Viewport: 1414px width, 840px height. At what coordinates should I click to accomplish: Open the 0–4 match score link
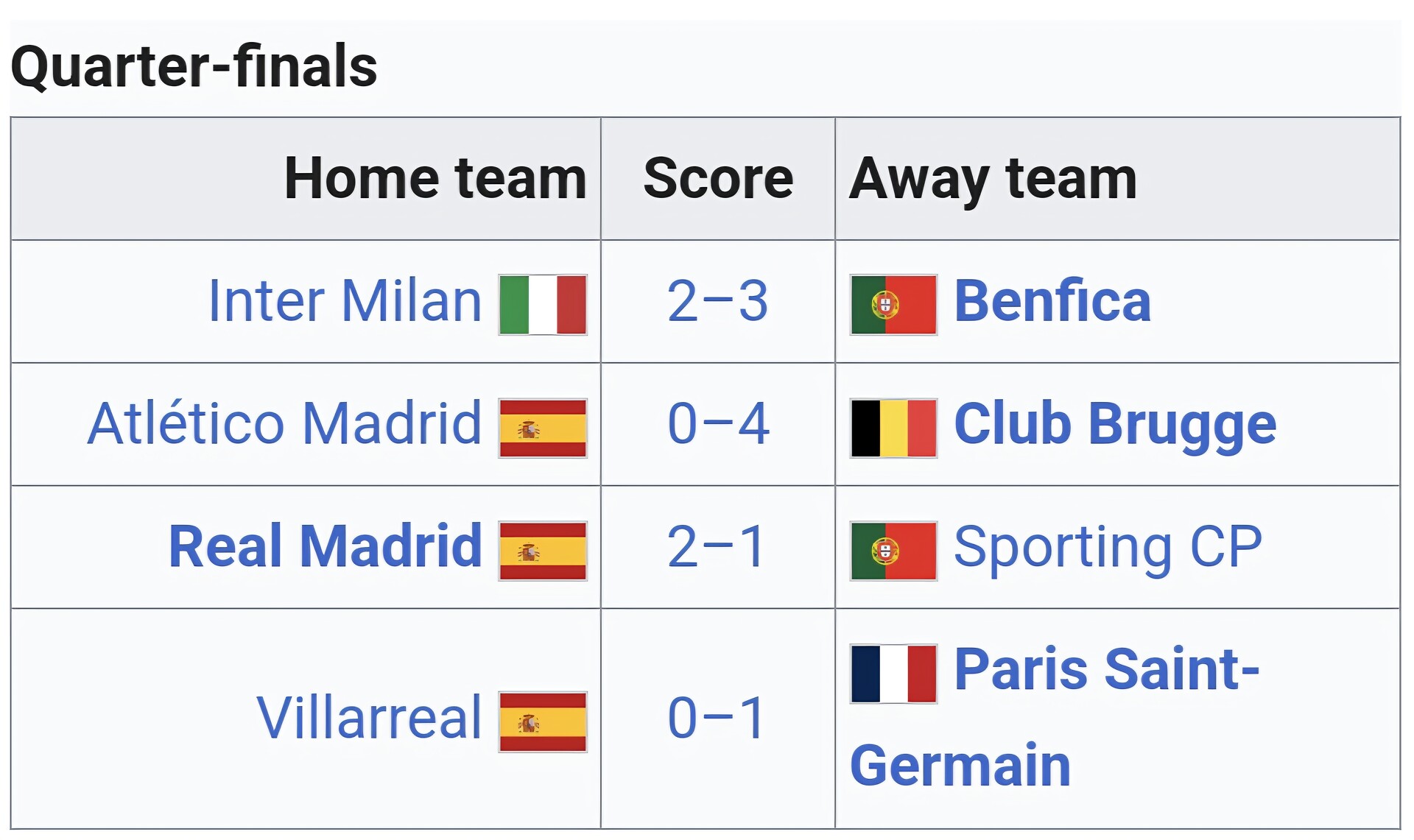[717, 425]
